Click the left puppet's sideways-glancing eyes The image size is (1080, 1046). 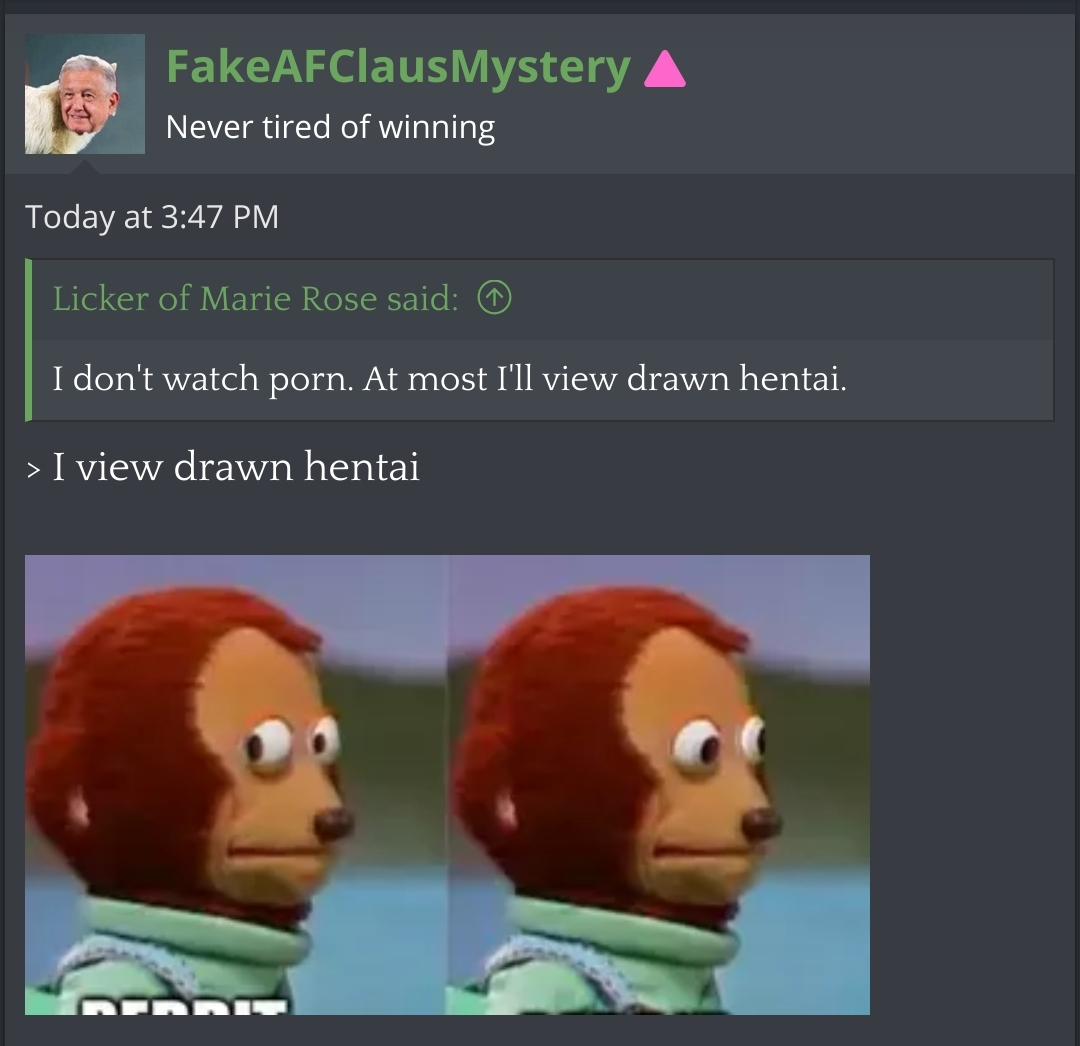tap(291, 744)
